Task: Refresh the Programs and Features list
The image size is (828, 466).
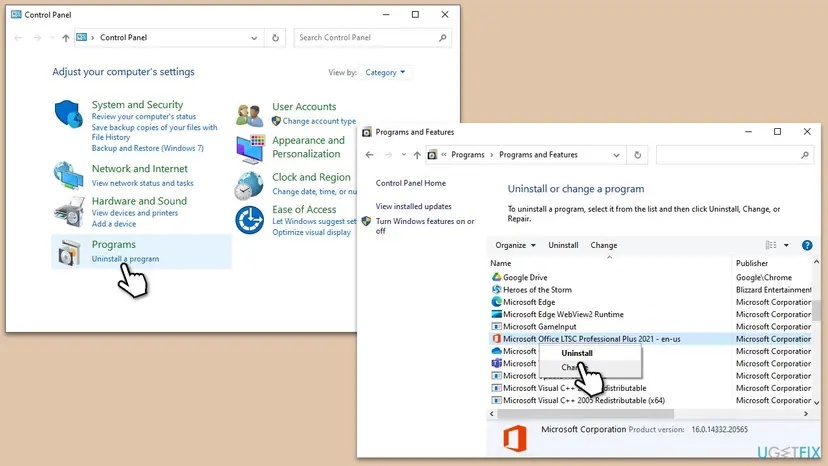Action: pos(637,155)
